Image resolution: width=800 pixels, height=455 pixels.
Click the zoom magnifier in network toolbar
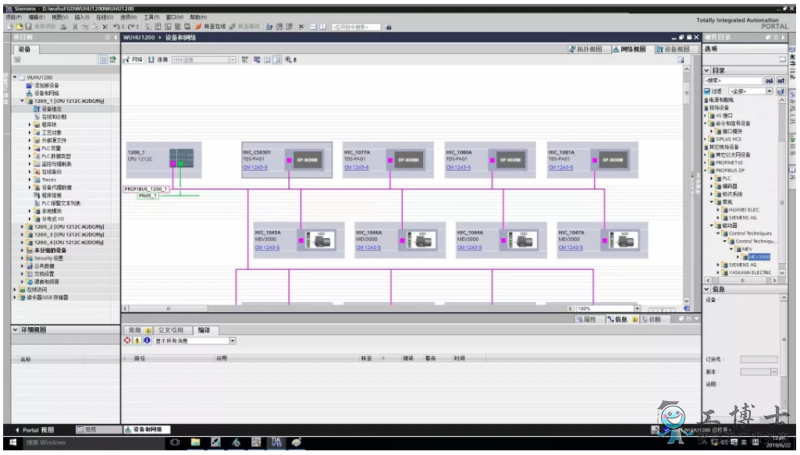click(x=289, y=60)
